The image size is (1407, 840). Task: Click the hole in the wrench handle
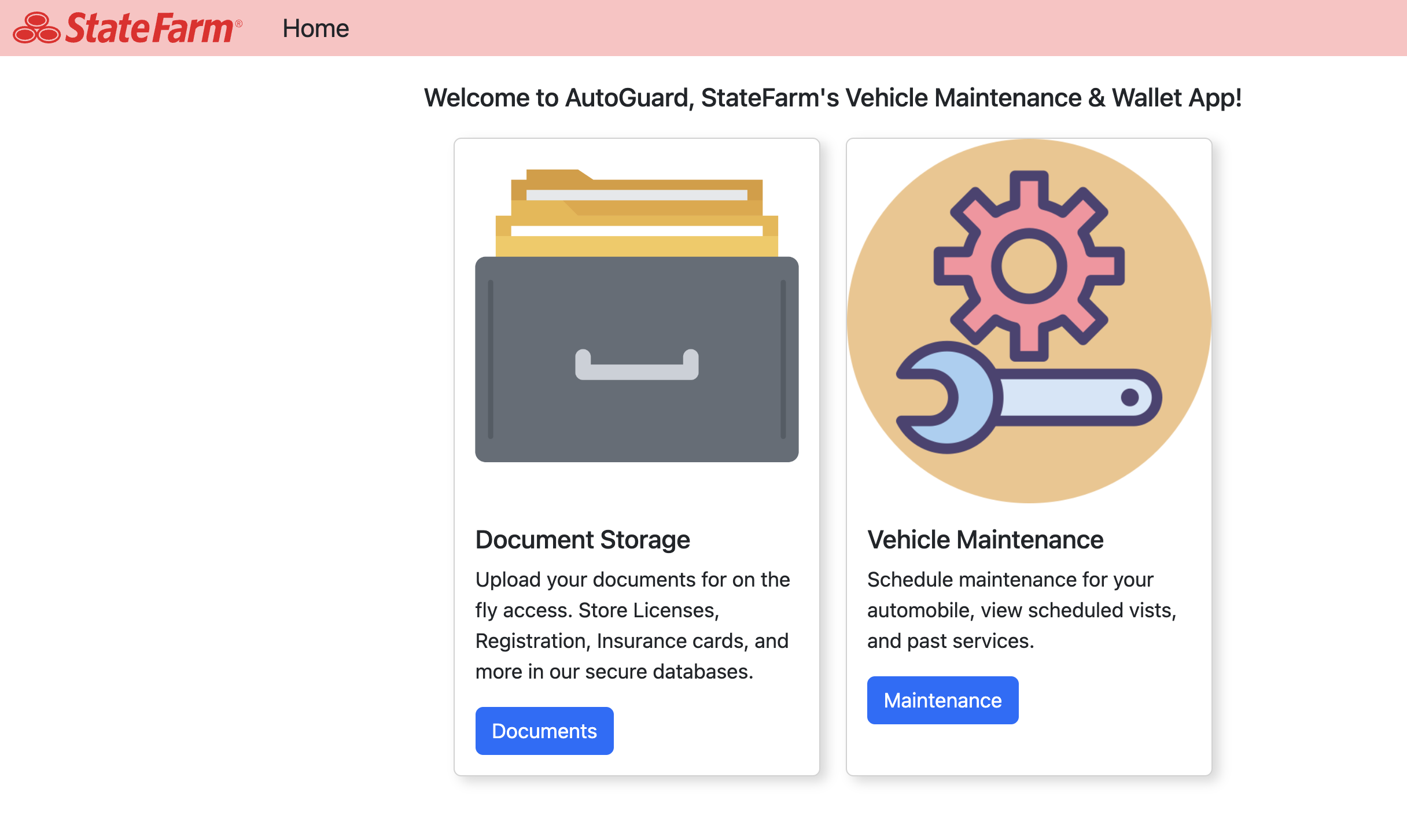coord(1129,397)
